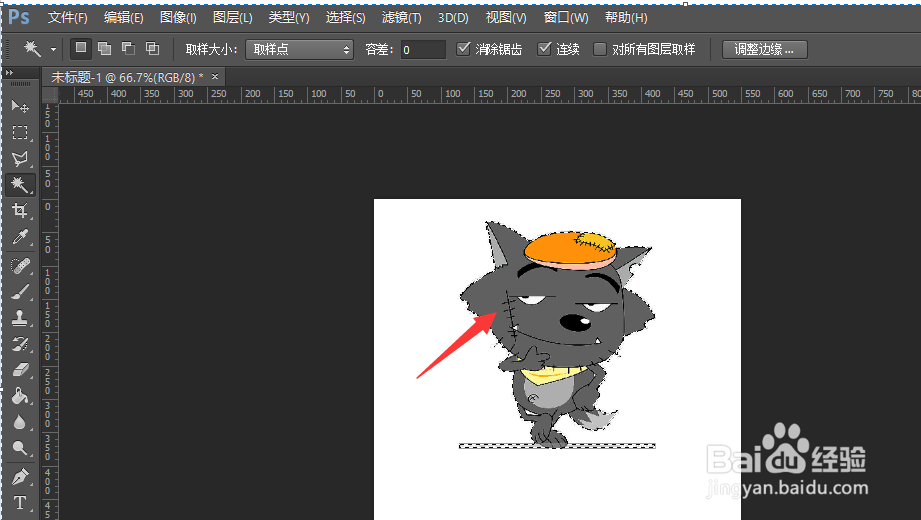
Task: Choose Intersect with Selection mode icon
Action: point(152,48)
